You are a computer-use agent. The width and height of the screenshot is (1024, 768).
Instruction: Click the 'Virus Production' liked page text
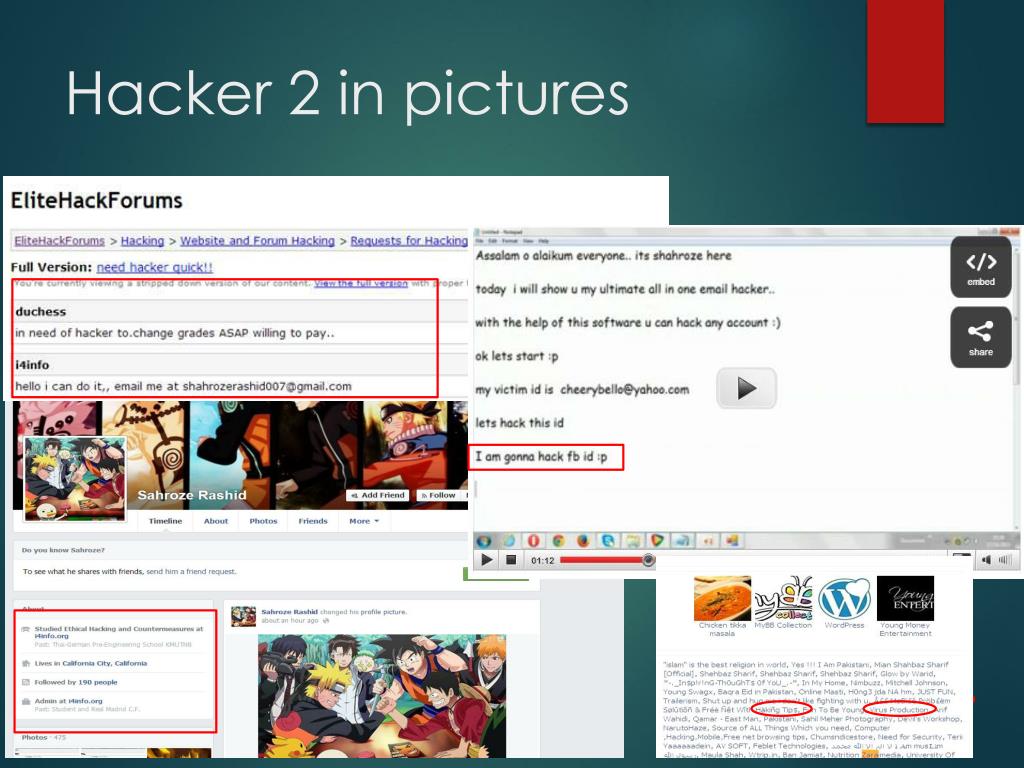(900, 710)
